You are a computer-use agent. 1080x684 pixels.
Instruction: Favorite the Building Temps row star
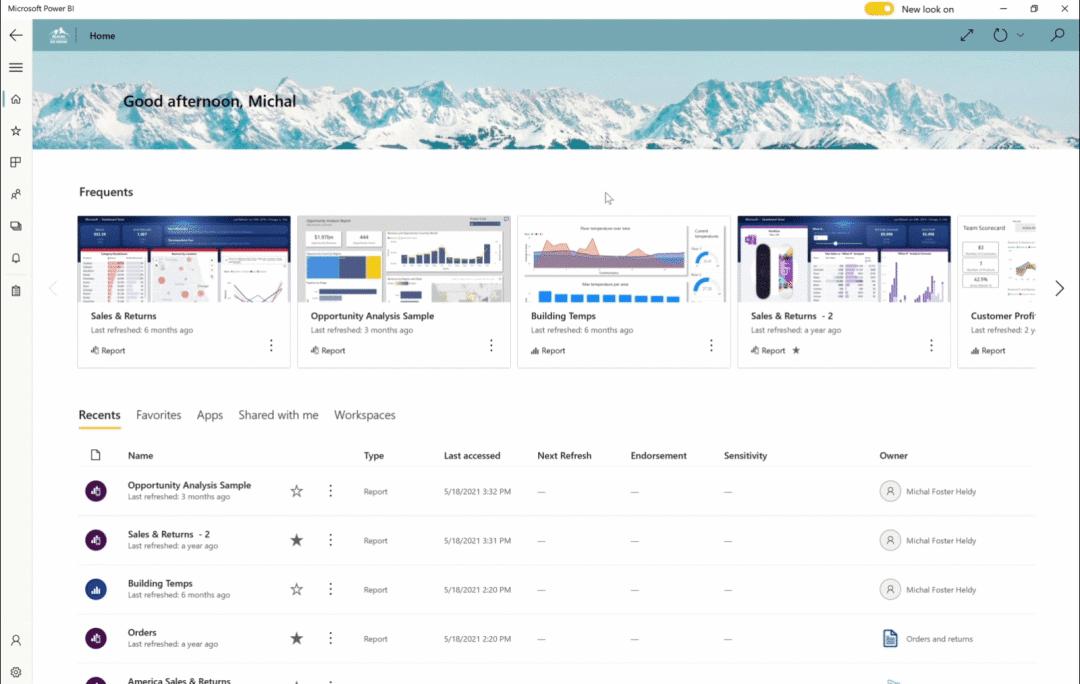click(296, 589)
